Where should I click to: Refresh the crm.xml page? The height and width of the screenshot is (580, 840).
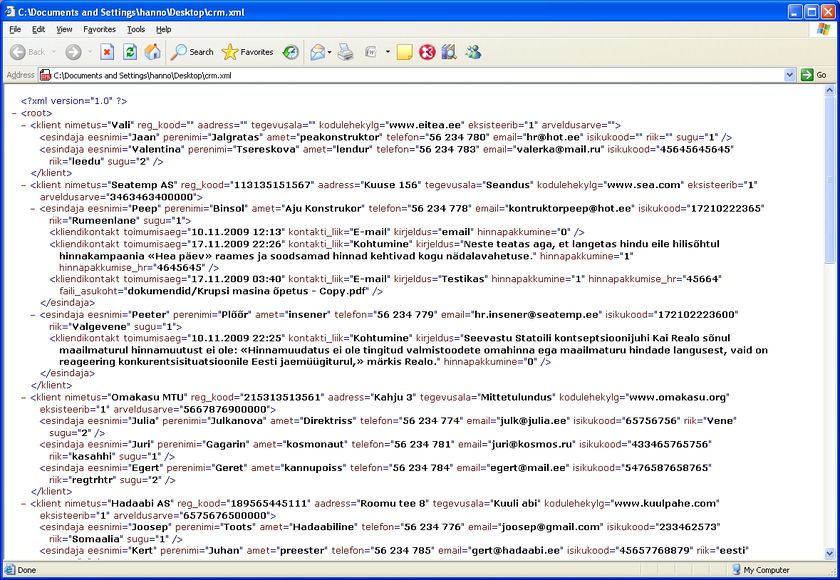[x=130, y=52]
